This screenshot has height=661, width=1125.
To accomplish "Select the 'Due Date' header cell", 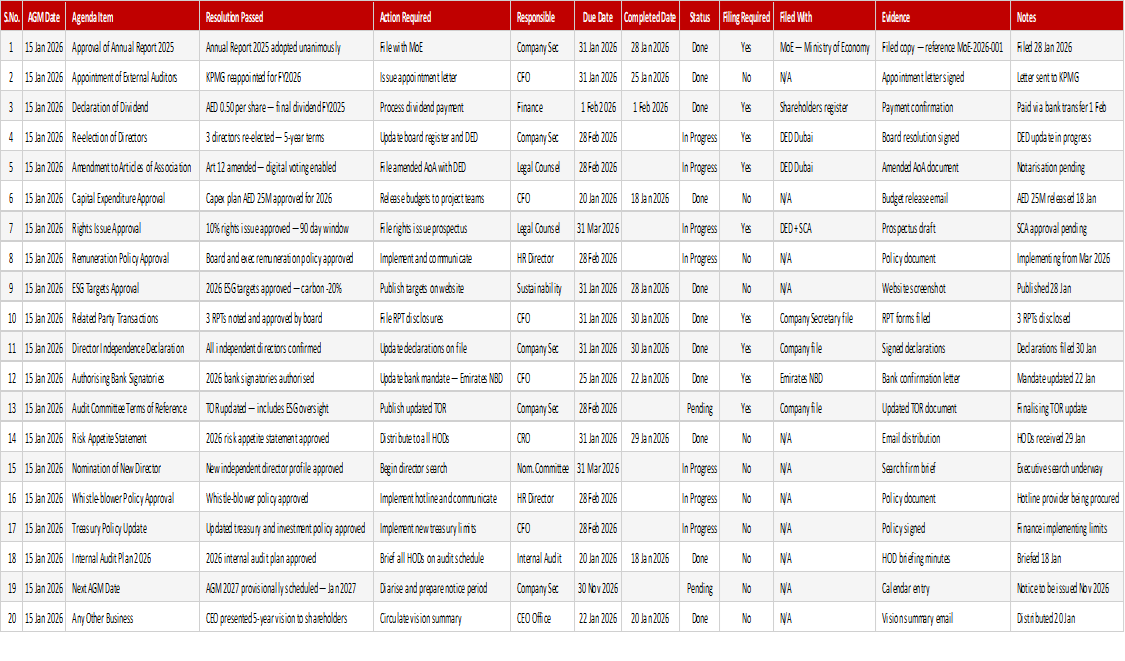I will (x=598, y=17).
